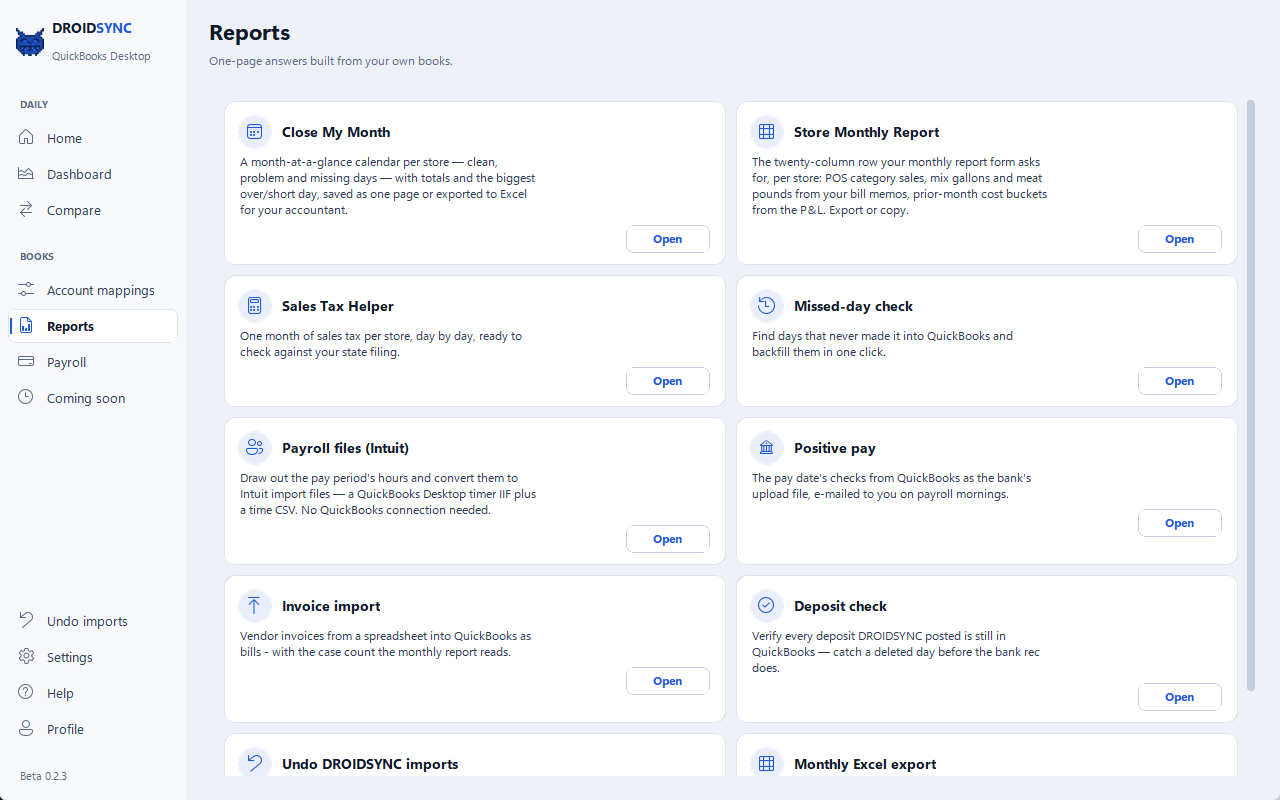Open Payroll files (Intuit)

(668, 539)
